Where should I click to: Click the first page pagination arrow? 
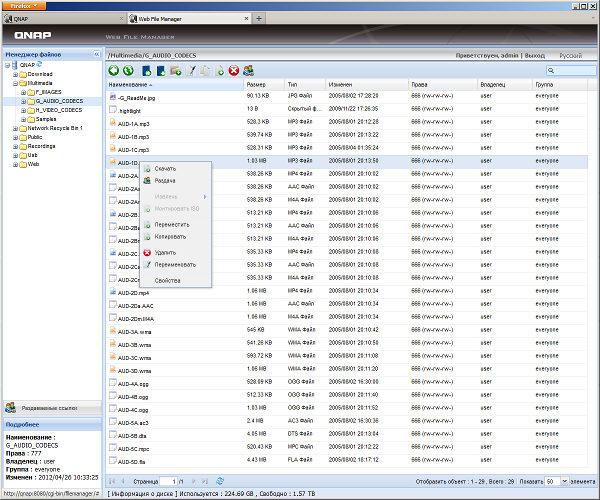coord(112,481)
